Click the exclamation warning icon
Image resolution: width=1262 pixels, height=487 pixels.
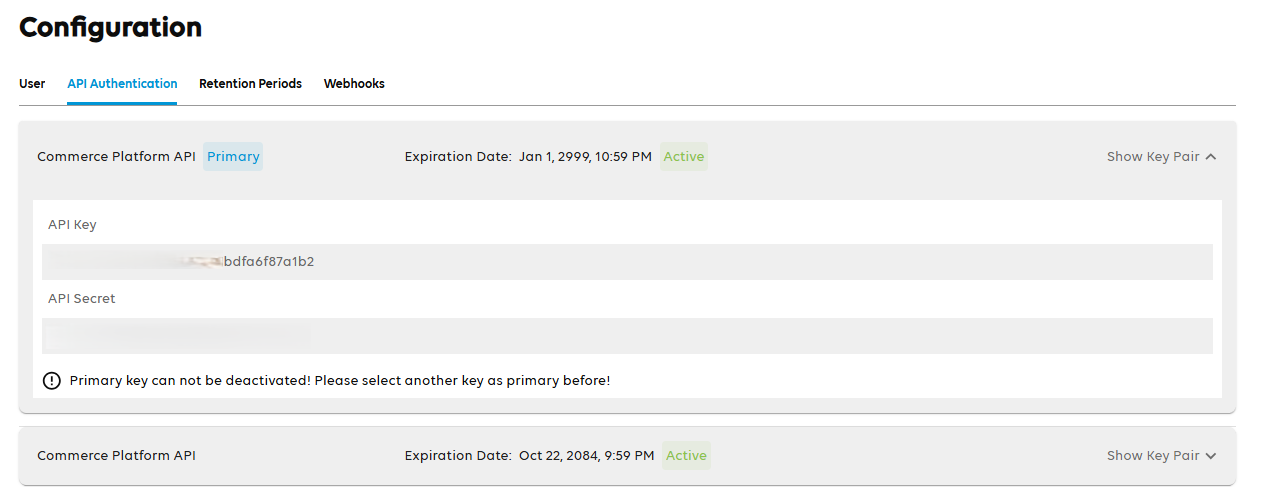pyautogui.click(x=52, y=381)
